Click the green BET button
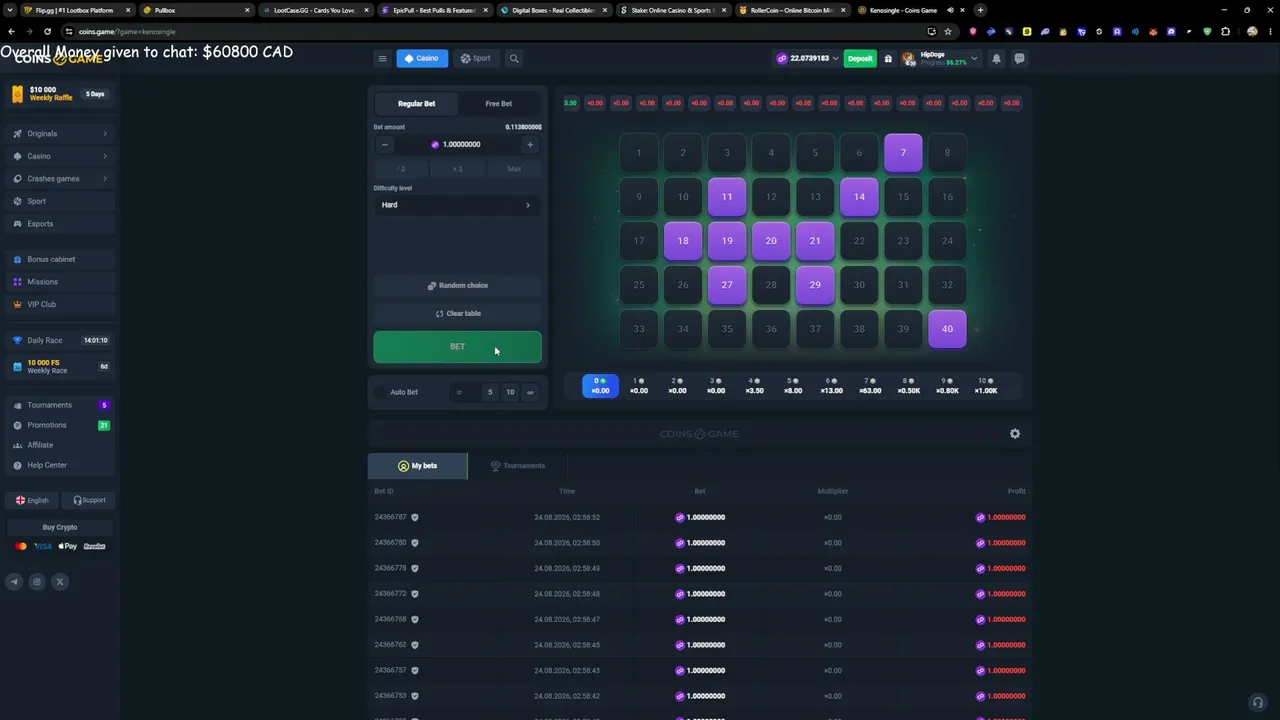 point(457,347)
